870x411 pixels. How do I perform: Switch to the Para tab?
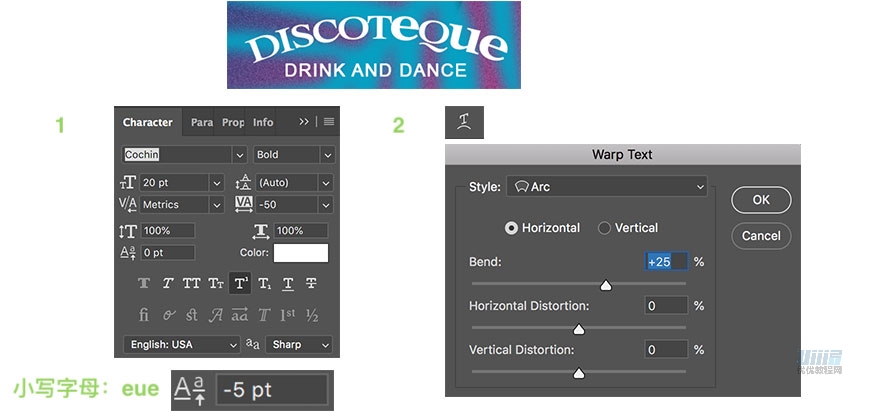(202, 122)
